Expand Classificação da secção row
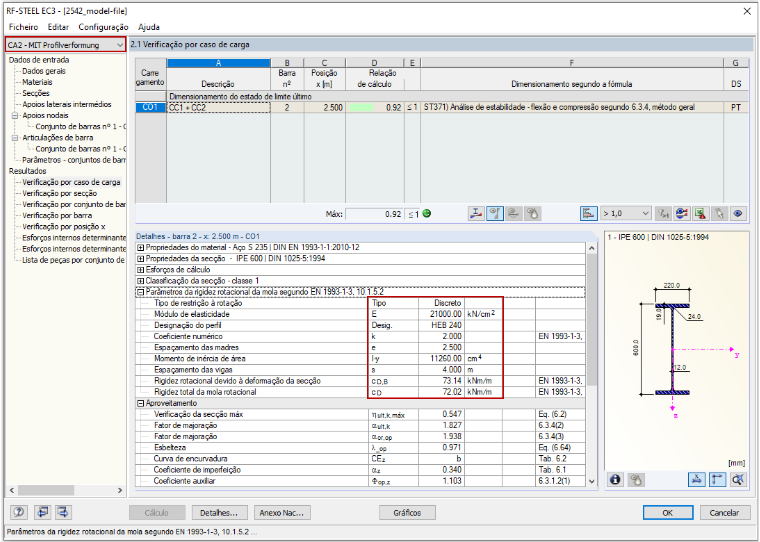The width and height of the screenshot is (760, 542). 141,281
